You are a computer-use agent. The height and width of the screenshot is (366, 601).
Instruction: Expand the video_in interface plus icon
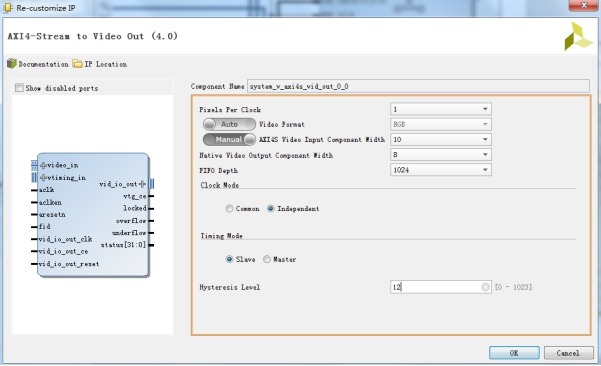point(43,165)
